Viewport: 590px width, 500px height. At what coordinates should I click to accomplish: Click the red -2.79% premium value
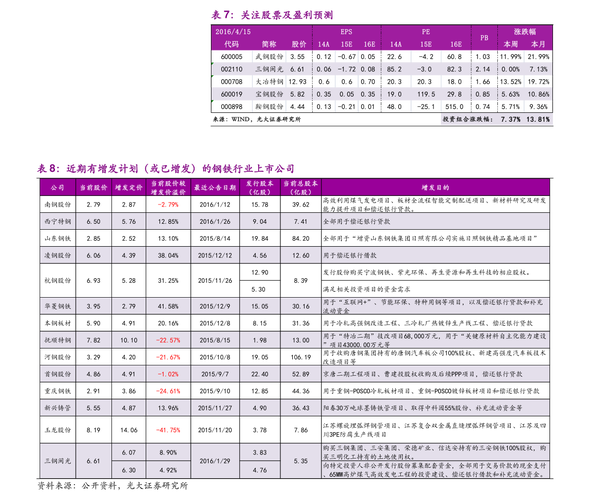coord(168,205)
